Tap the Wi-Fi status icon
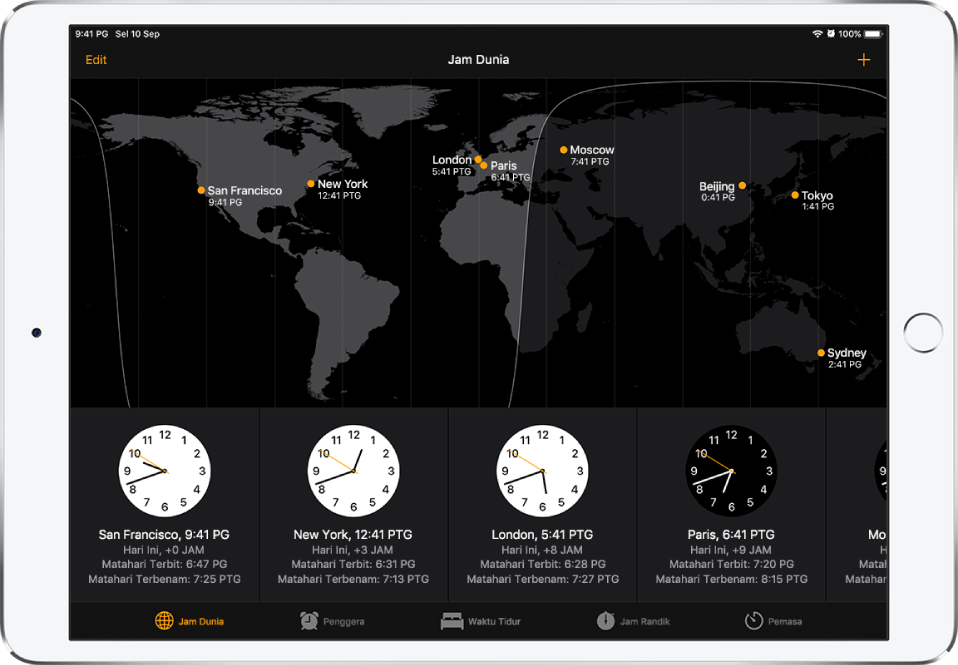958x665 pixels. click(x=817, y=34)
